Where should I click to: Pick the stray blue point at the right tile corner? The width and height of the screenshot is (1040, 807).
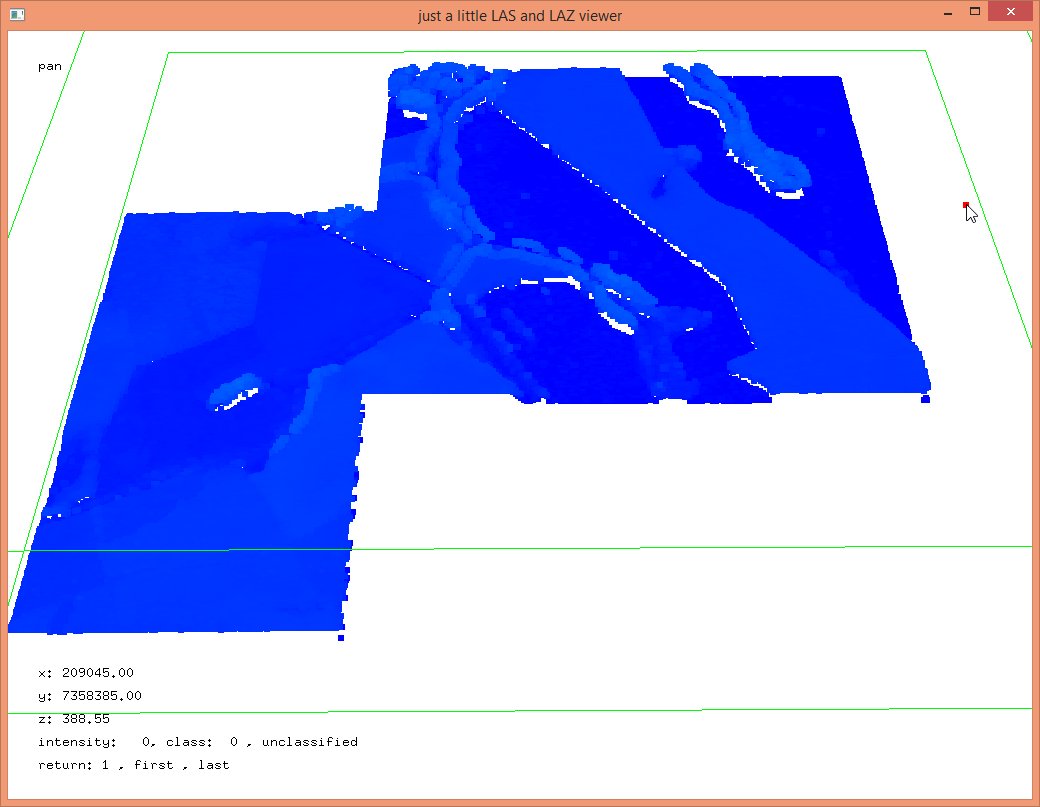point(925,399)
